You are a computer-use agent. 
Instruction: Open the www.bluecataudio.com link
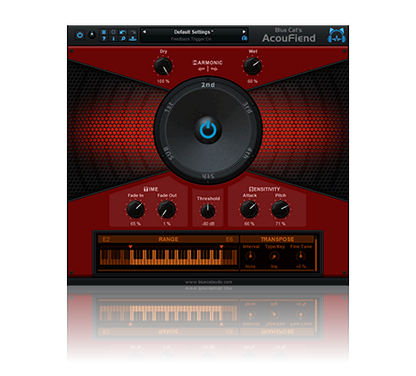click(x=209, y=282)
